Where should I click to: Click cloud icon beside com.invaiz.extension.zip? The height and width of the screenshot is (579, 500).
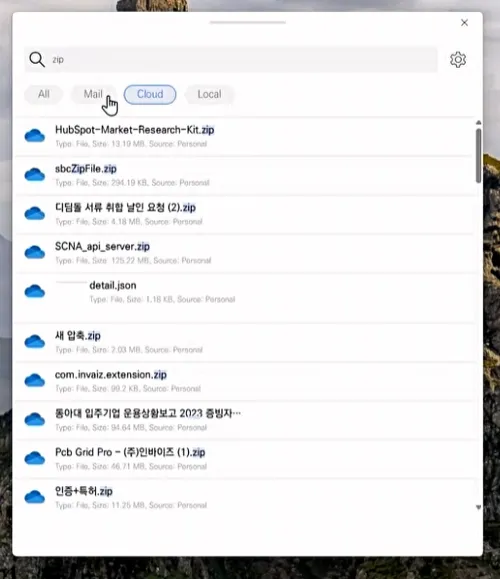[x=35, y=381]
